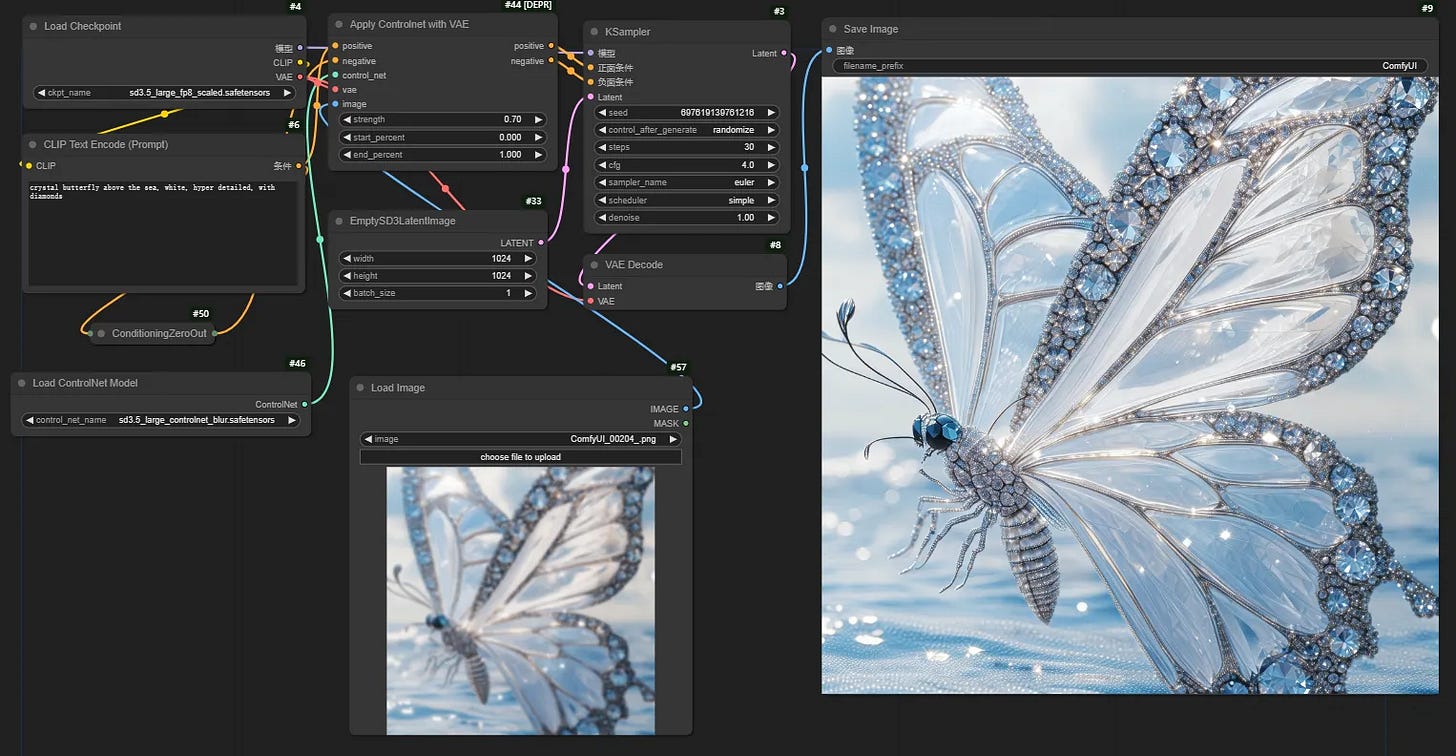Click the right arrow on the cfg widget

point(770,164)
